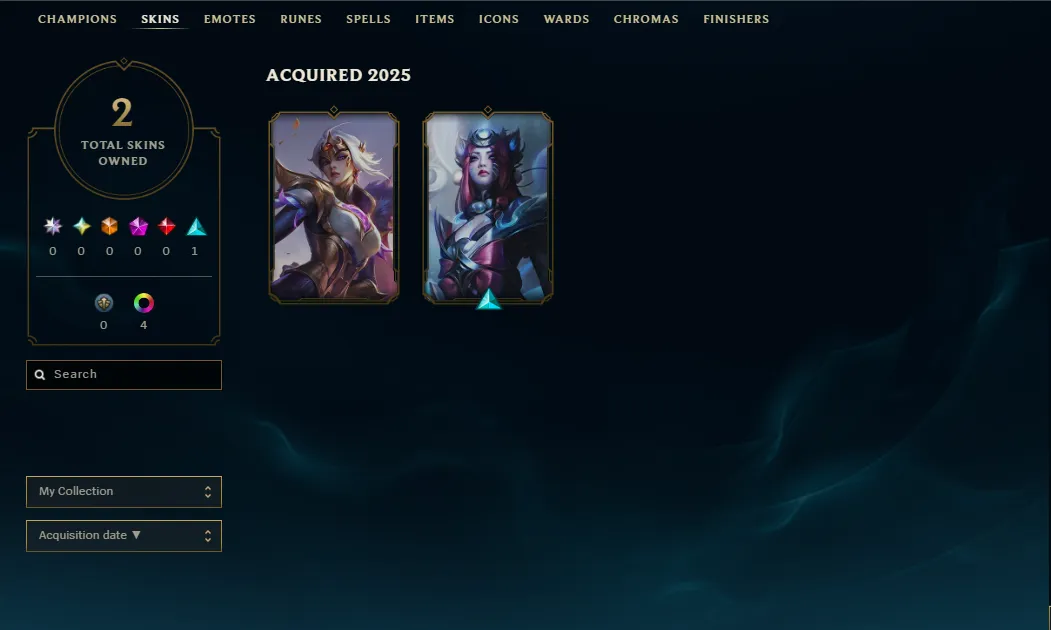Select the cyan triangle rarity gem icon
1051x630 pixels.
tap(196, 227)
